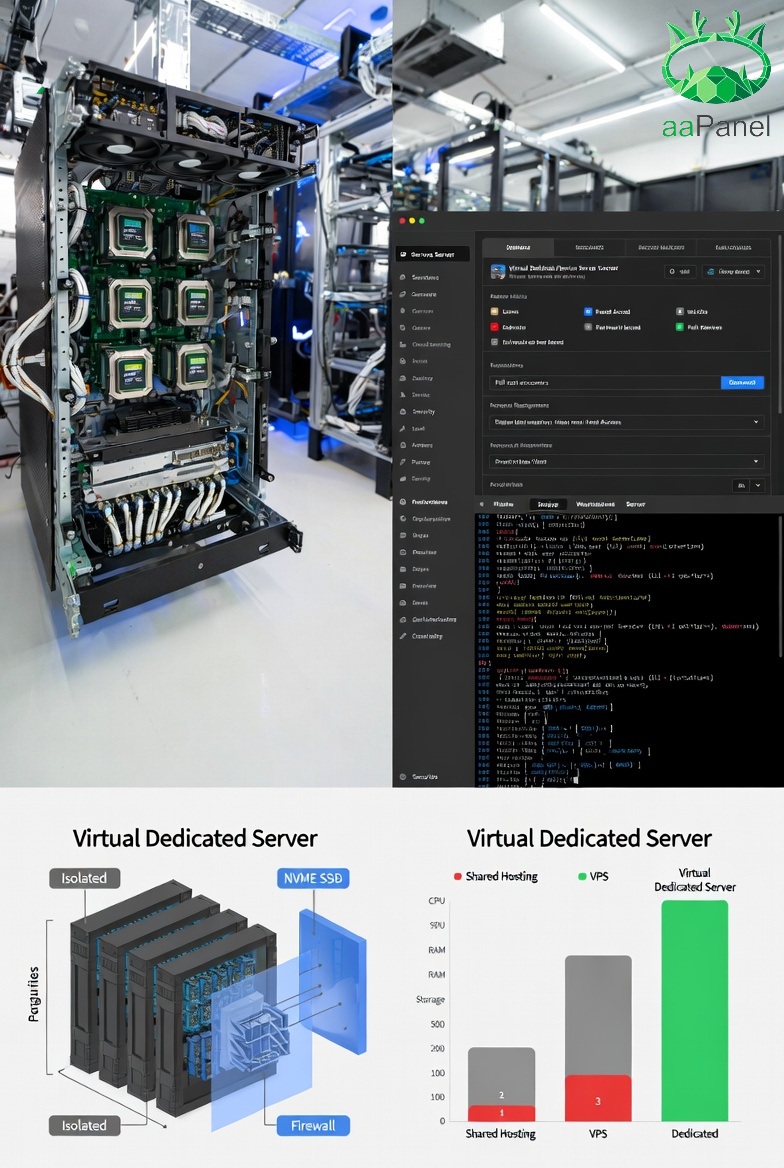
Task: Click the 'Shared Hosting' legend entry with red dot
Action: coord(496,876)
